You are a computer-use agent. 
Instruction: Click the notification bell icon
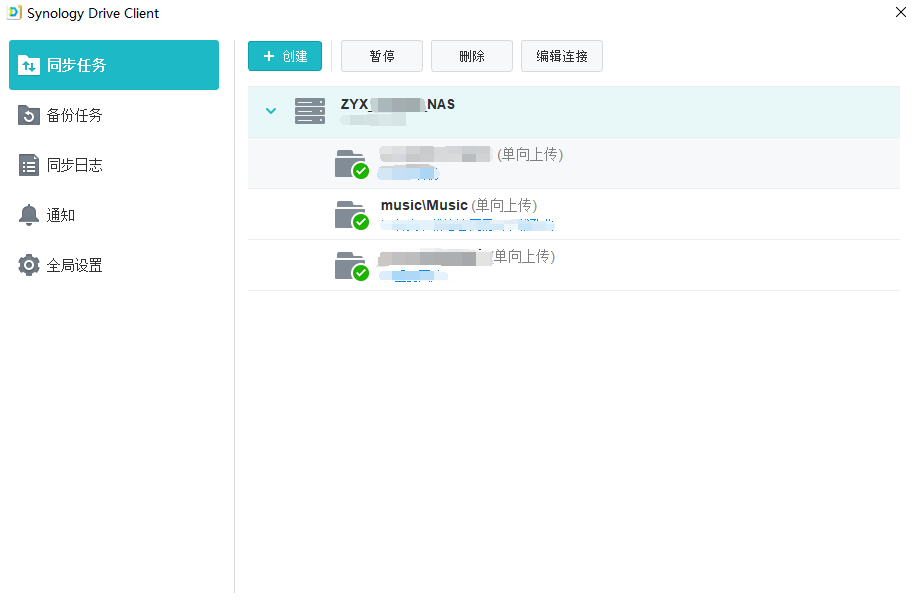pyautogui.click(x=29, y=216)
